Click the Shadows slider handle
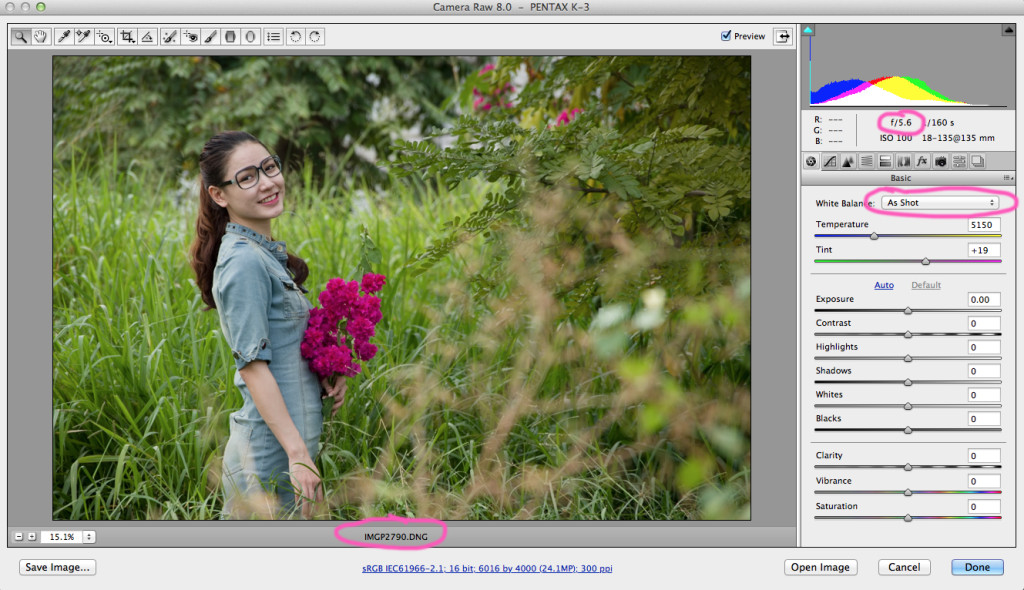This screenshot has width=1024, height=590. pos(908,382)
